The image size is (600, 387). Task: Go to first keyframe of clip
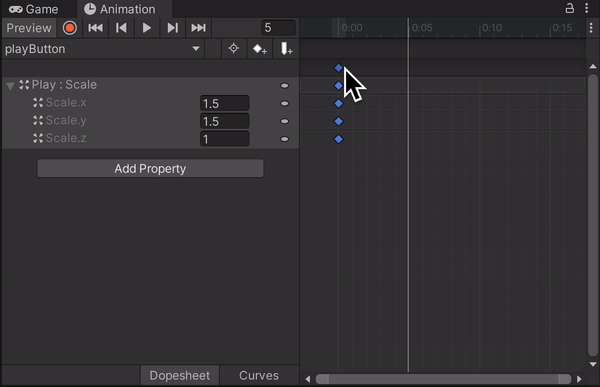point(95,28)
